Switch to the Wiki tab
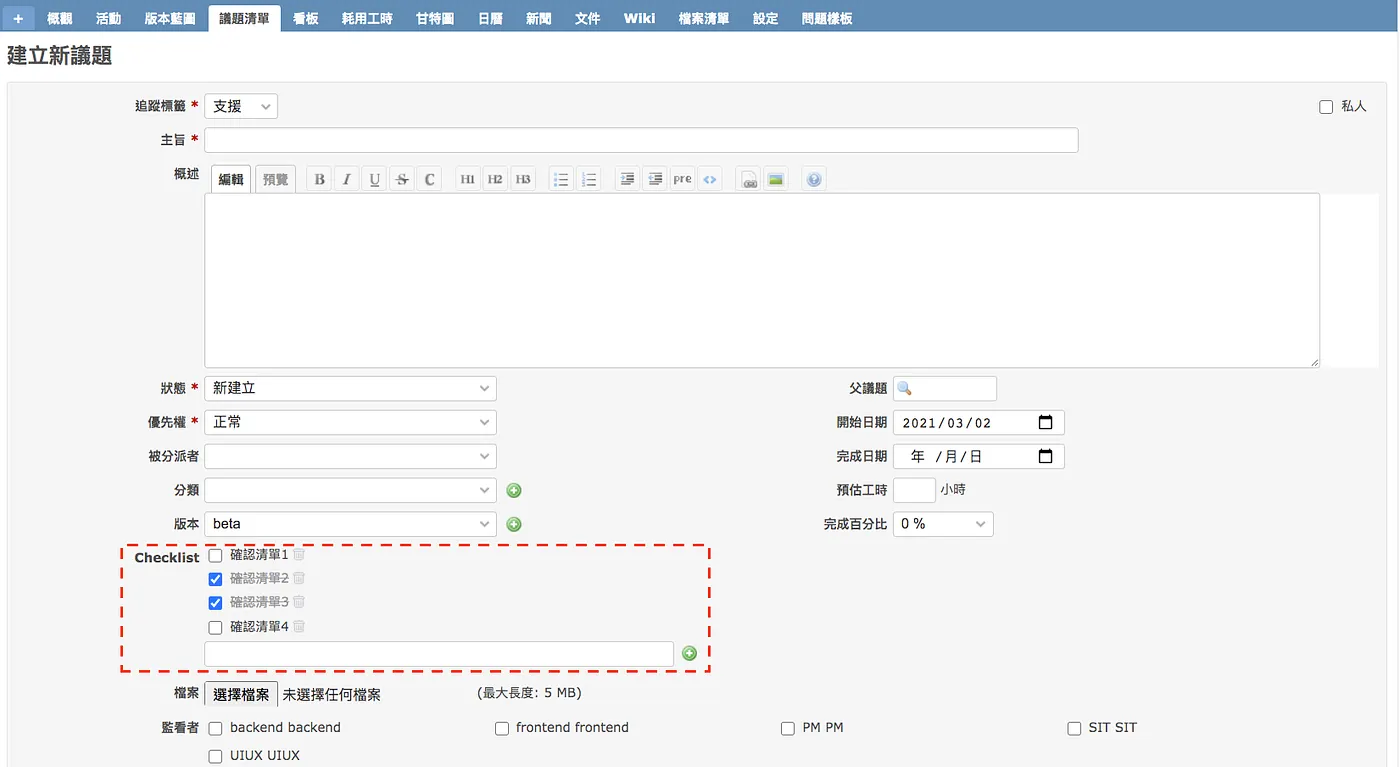The height and width of the screenshot is (767, 1400). (639, 18)
